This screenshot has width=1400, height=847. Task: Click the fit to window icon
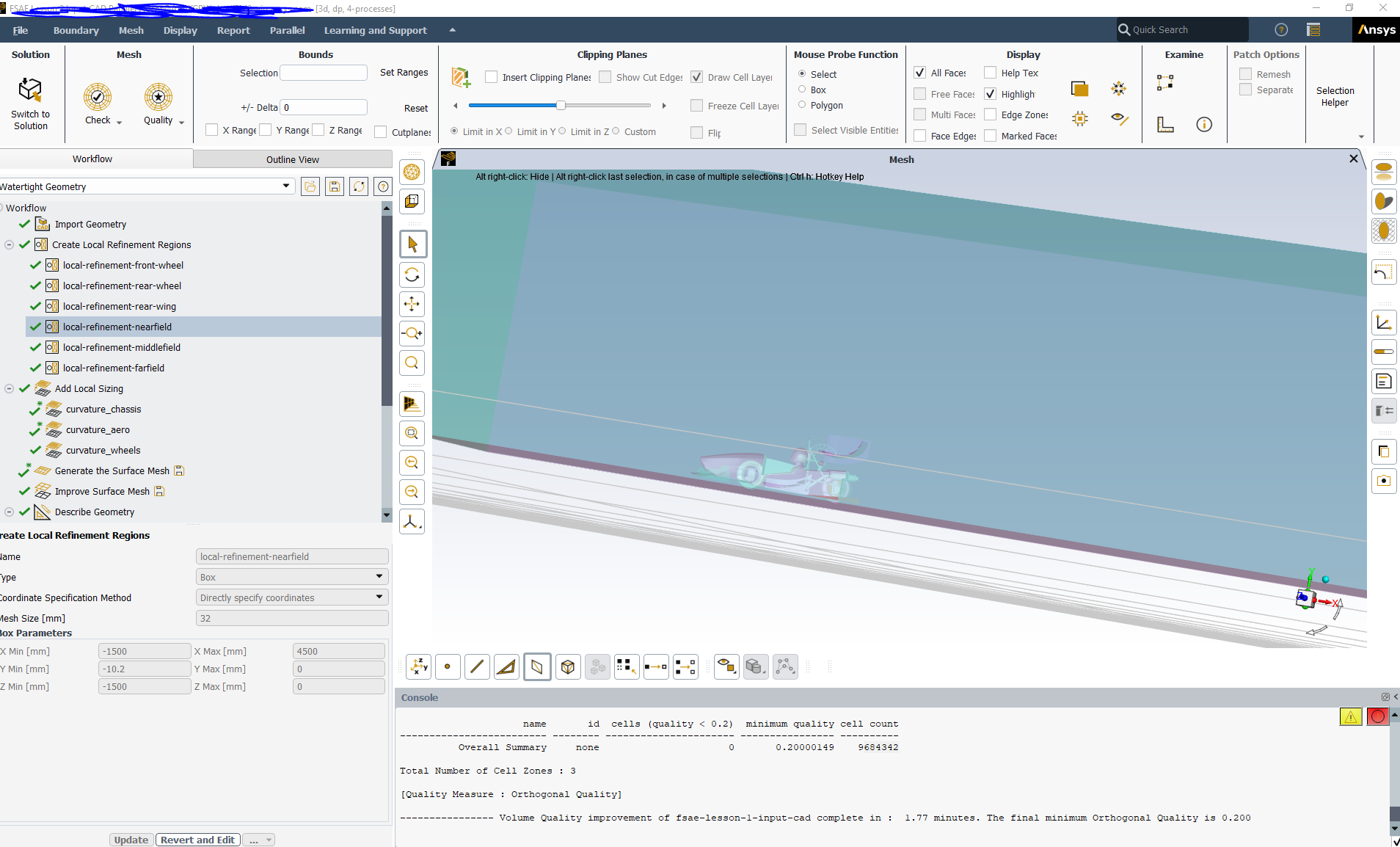pyautogui.click(x=412, y=363)
